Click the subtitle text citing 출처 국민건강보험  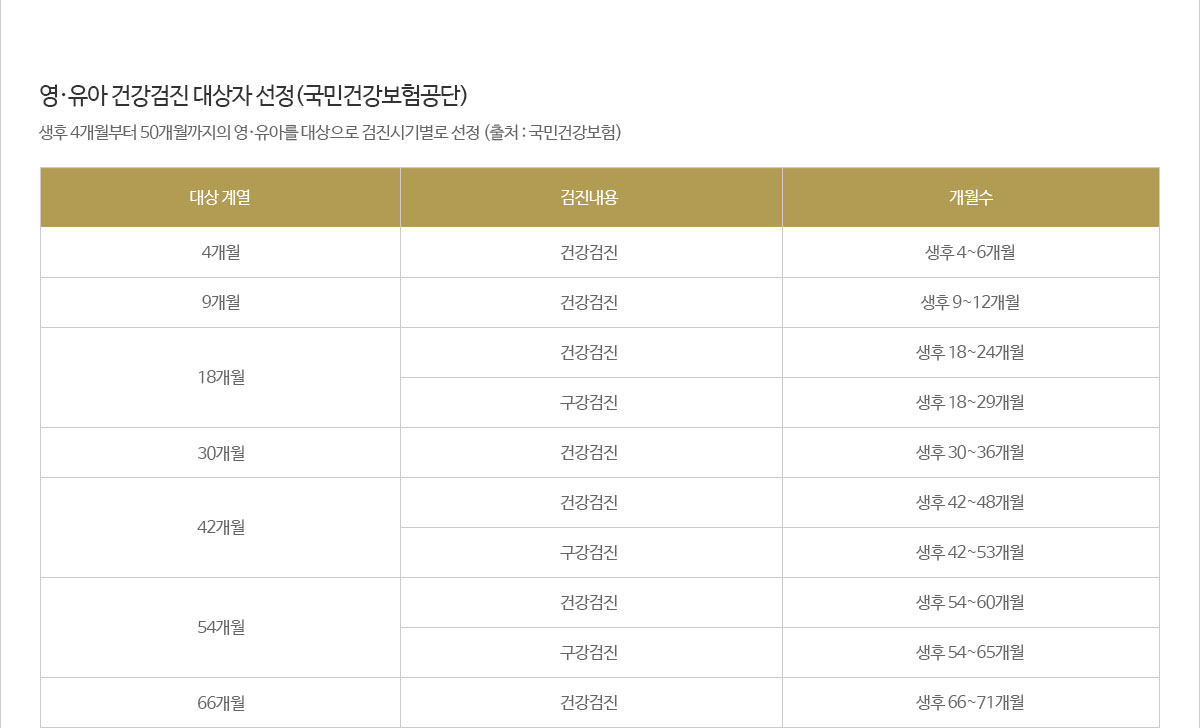[330, 133]
